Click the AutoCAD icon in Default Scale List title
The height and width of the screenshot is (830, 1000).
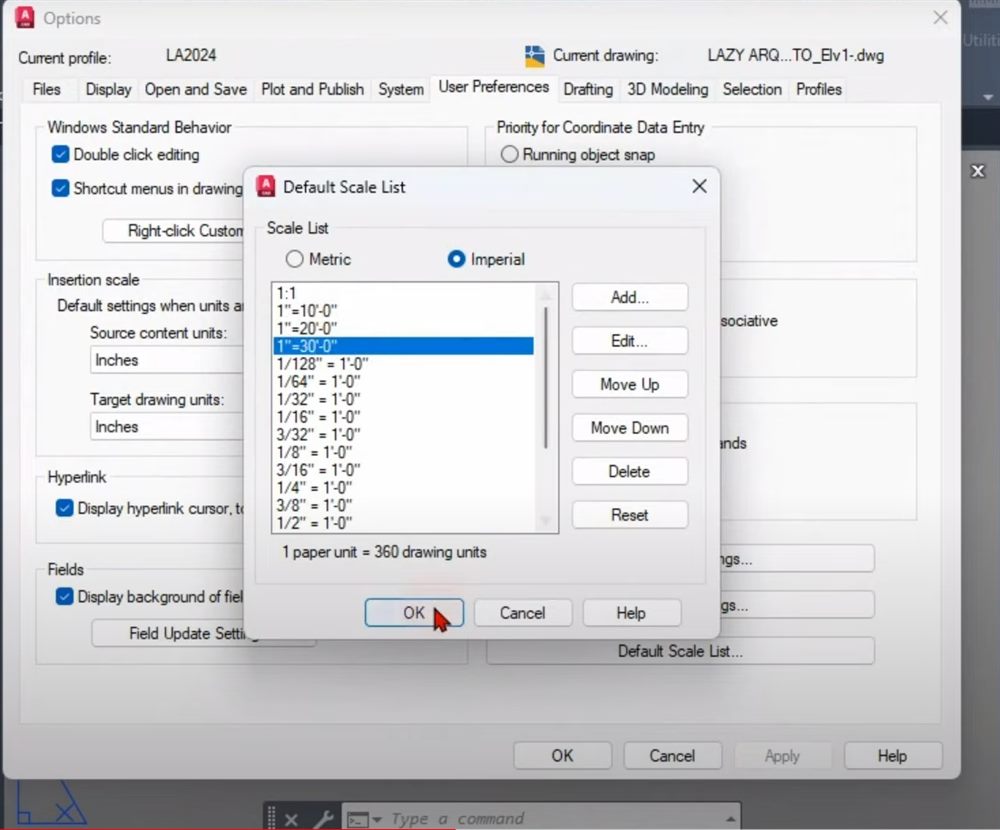coord(265,186)
